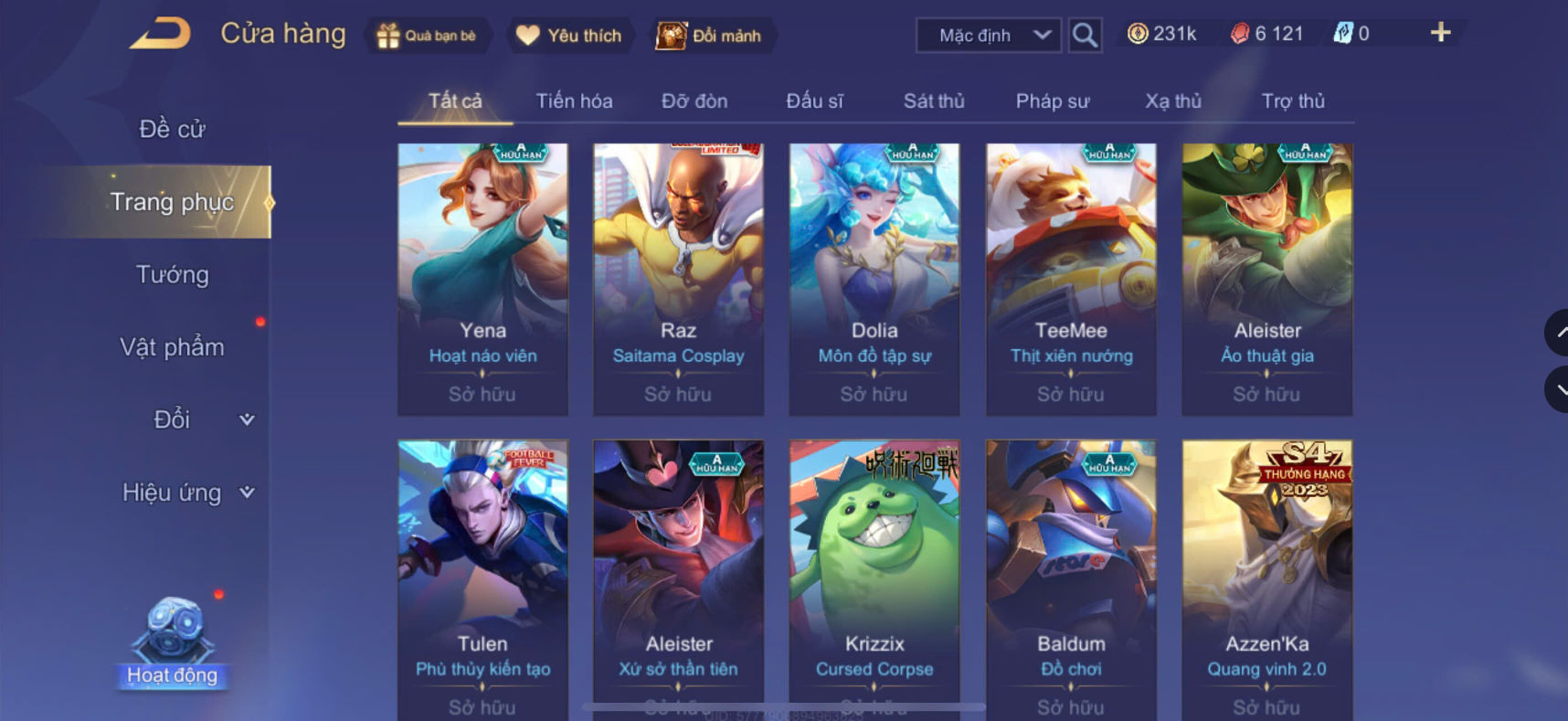Tap the gold coin balance icon

[1138, 34]
